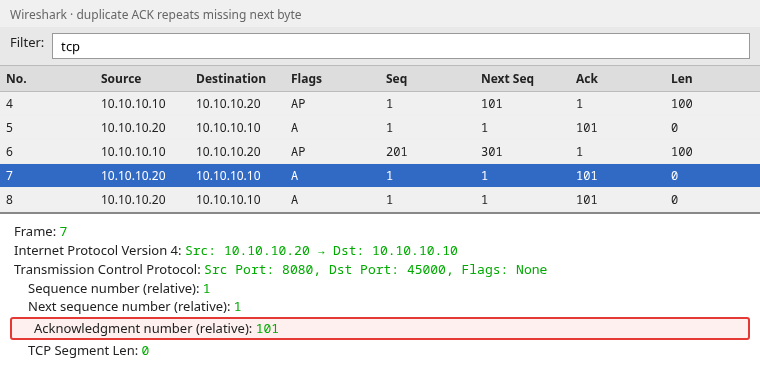Image resolution: width=760 pixels, height=368 pixels.
Task: Select packet number 4 row
Action: tap(380, 104)
